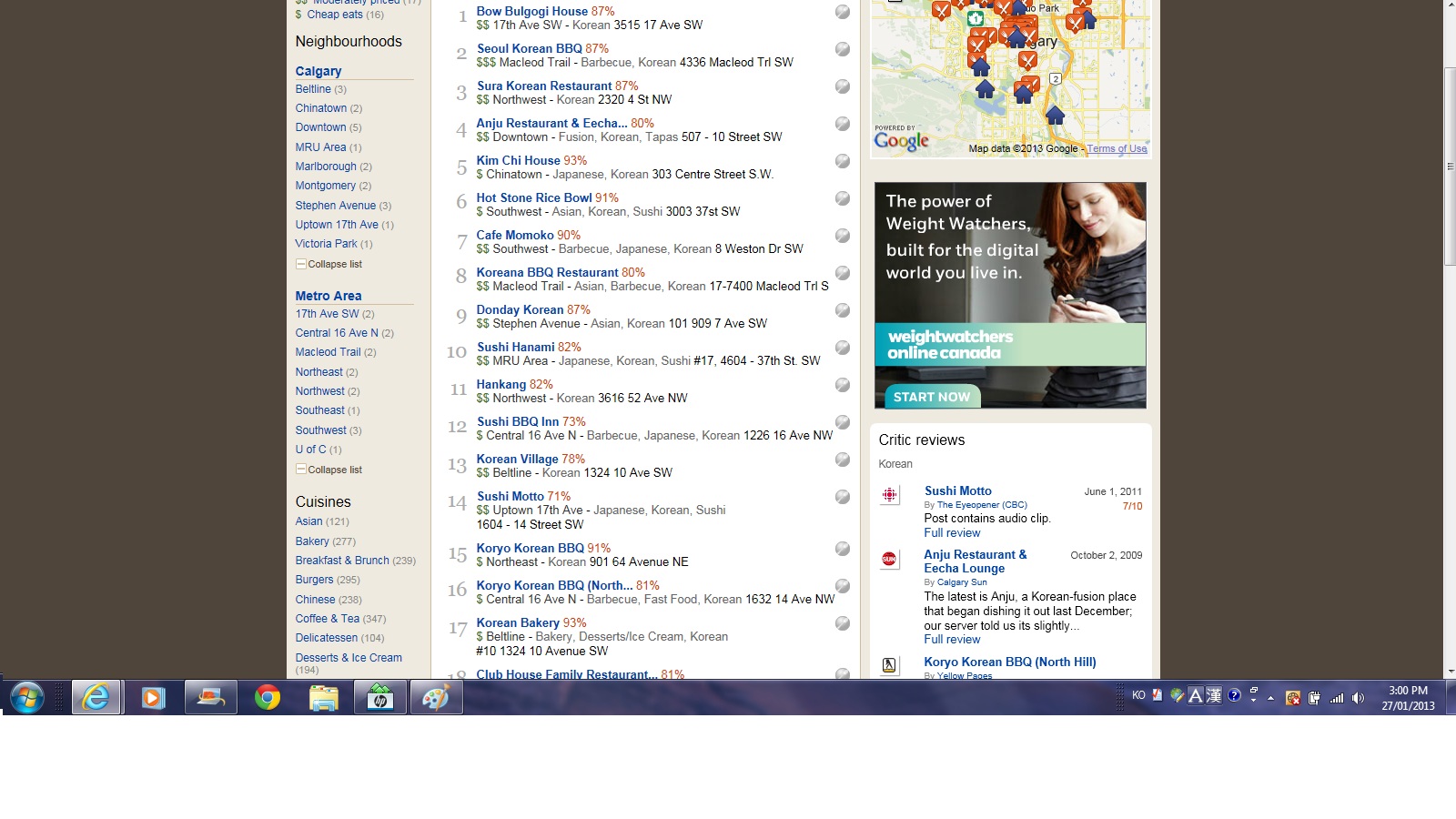Click the grey round icon beside Korean Bakery
This screenshot has width=1456, height=819.
tap(843, 623)
